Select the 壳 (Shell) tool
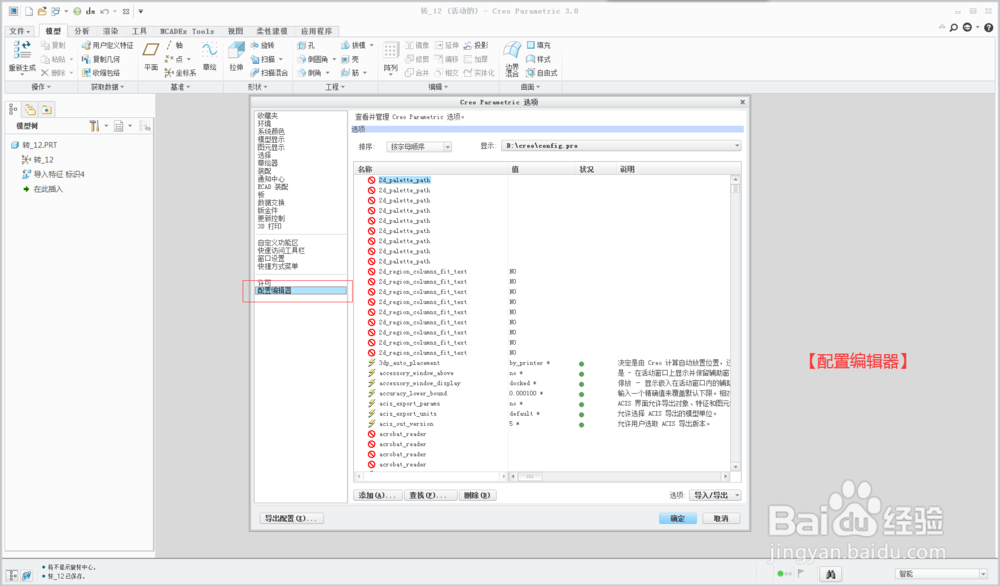 (350, 59)
